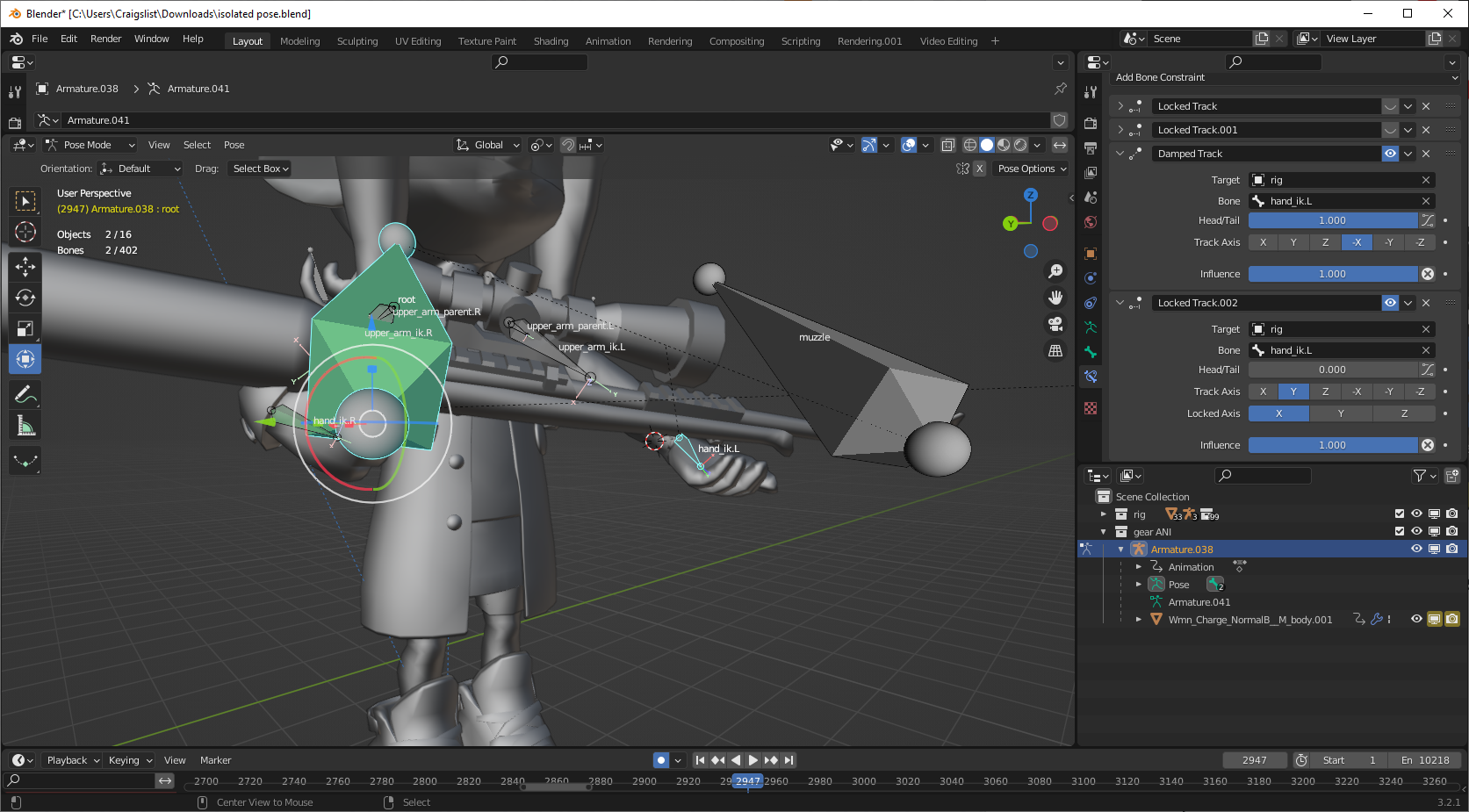The height and width of the screenshot is (812, 1469).
Task: Switch to the Sculpting workspace tab
Action: (x=357, y=41)
